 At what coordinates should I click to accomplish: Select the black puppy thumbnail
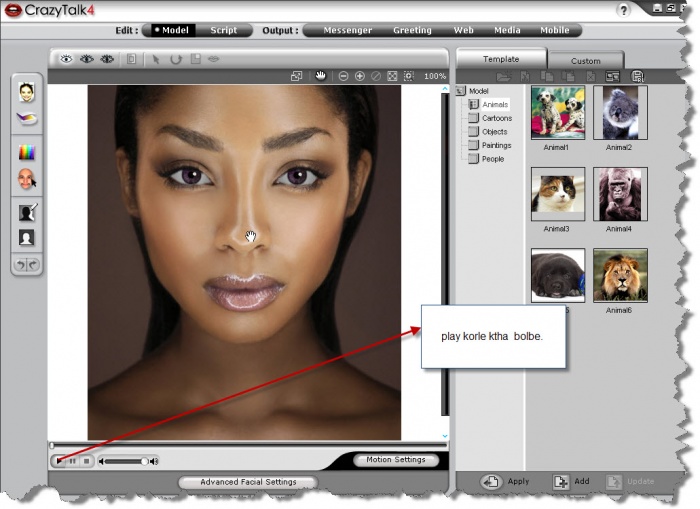point(558,275)
